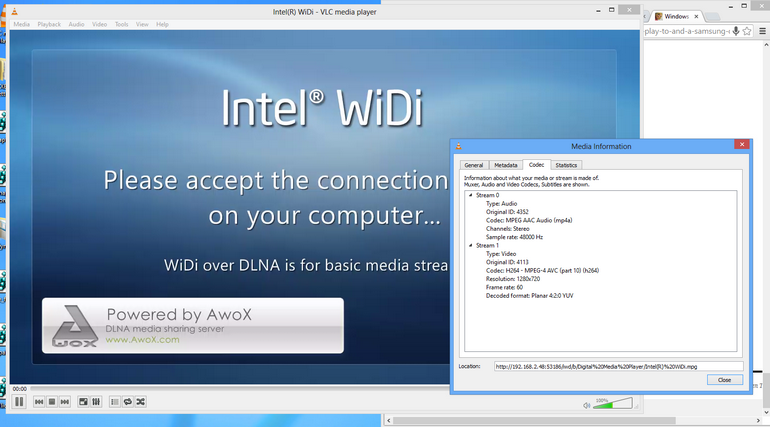Select the Codec tab
This screenshot has height=427, width=770.
(536, 165)
